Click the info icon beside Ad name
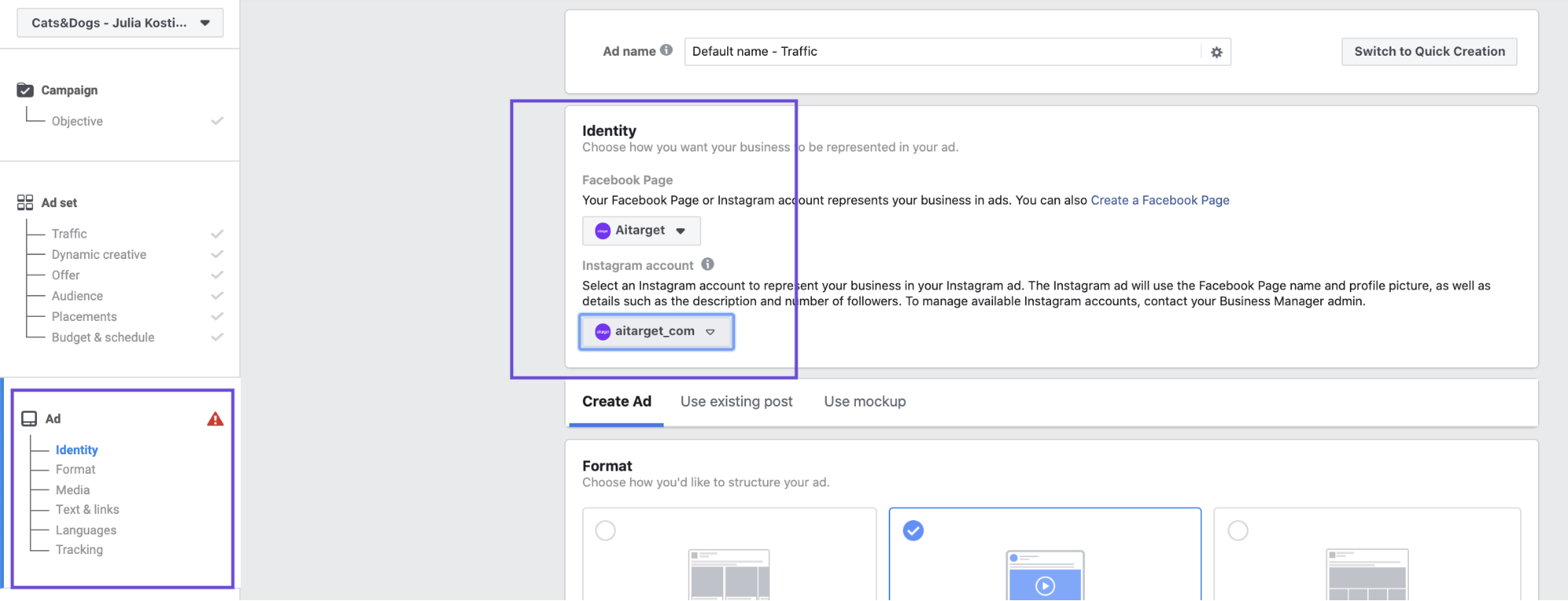The height and width of the screenshot is (601, 1568). click(666, 50)
